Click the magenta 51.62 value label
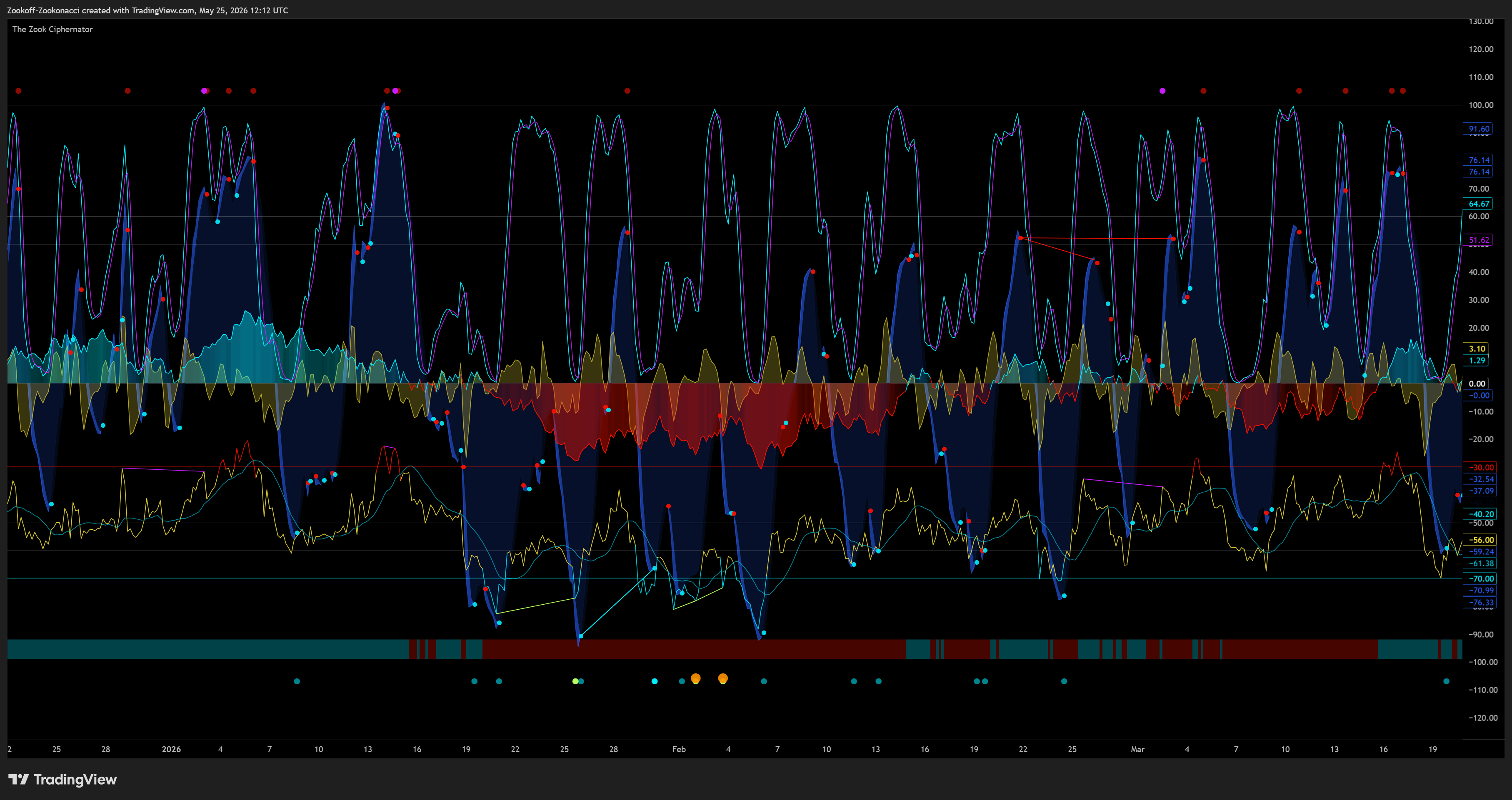Screen dimensions: 1512x800 1479,240
